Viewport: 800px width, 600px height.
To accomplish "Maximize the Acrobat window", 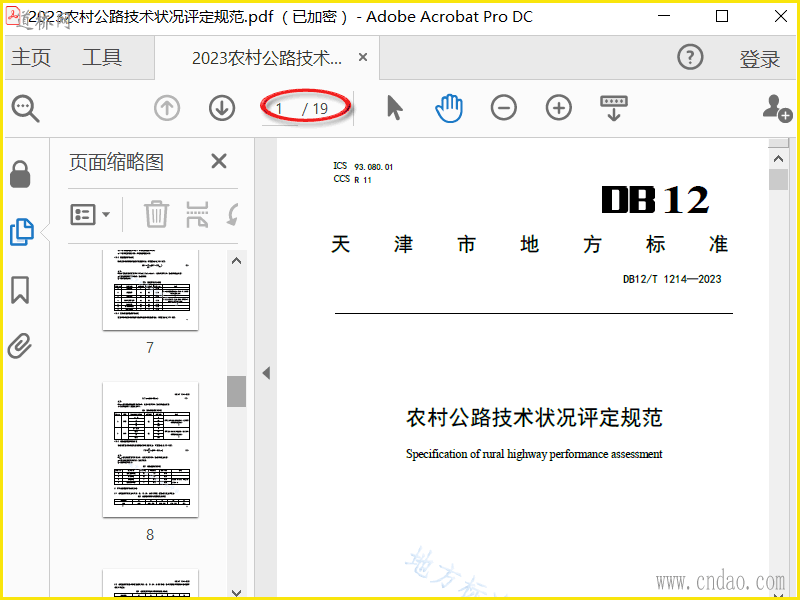I will pyautogui.click(x=722, y=16).
